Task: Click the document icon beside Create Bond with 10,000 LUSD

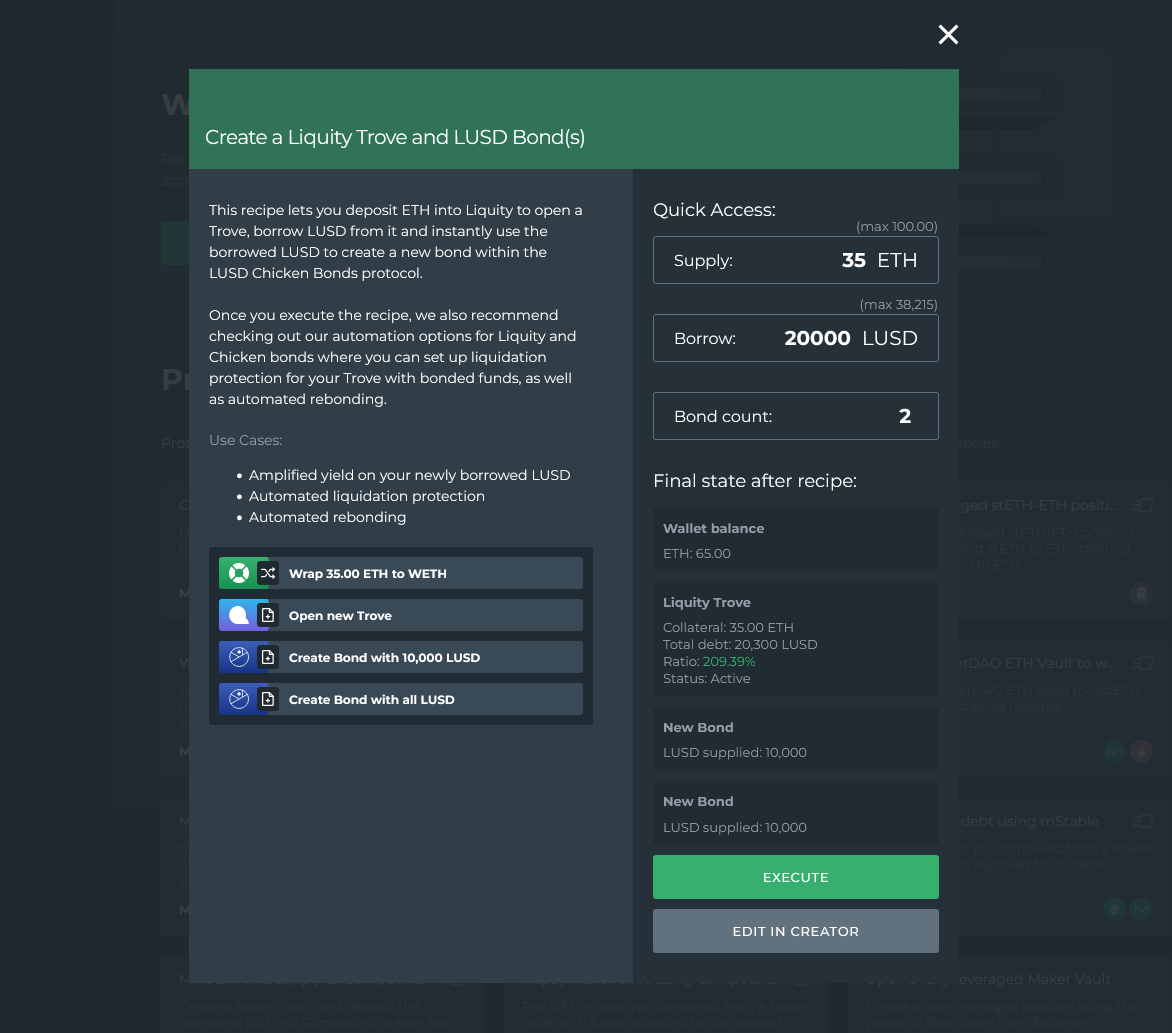Action: tap(268, 657)
